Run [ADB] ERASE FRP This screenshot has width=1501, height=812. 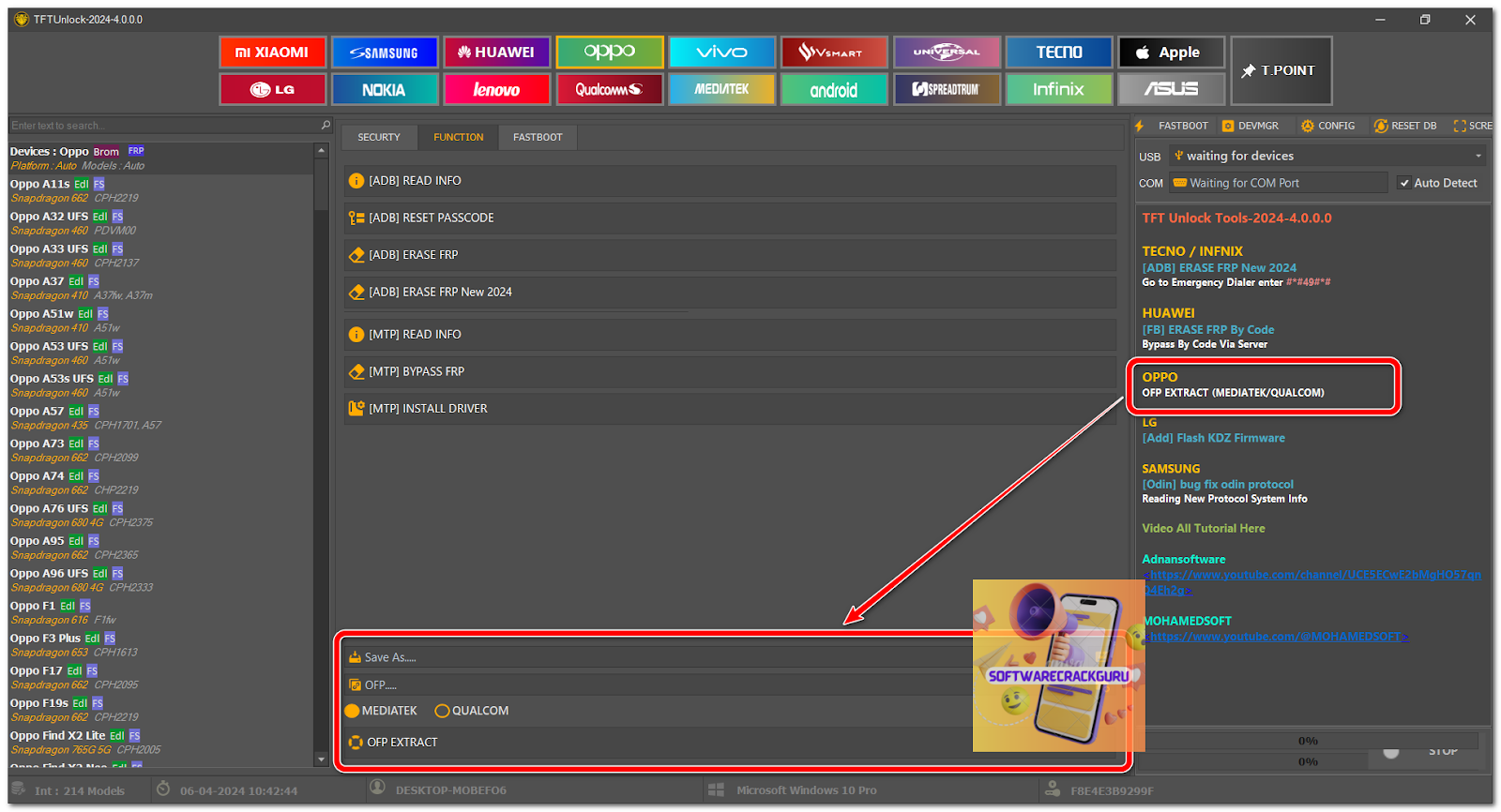point(730,255)
